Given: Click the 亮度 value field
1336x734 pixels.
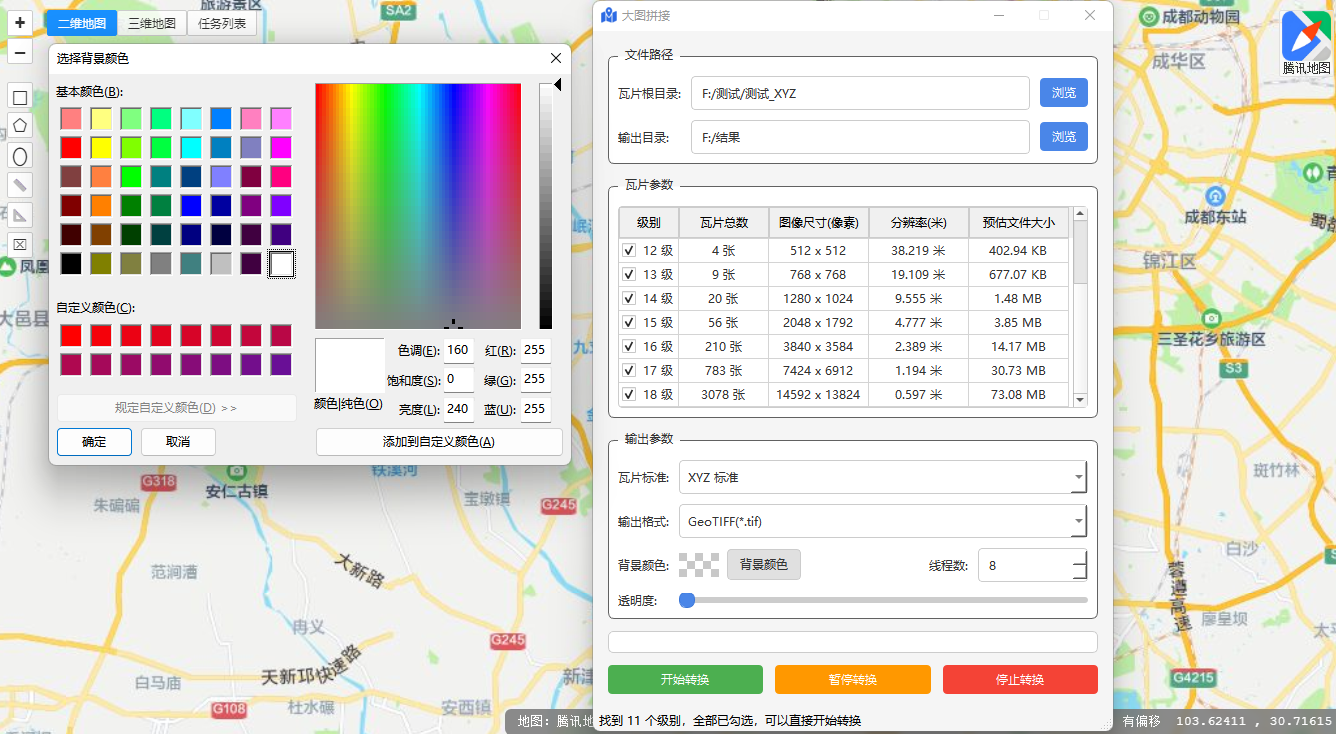Looking at the screenshot, I should click(458, 409).
